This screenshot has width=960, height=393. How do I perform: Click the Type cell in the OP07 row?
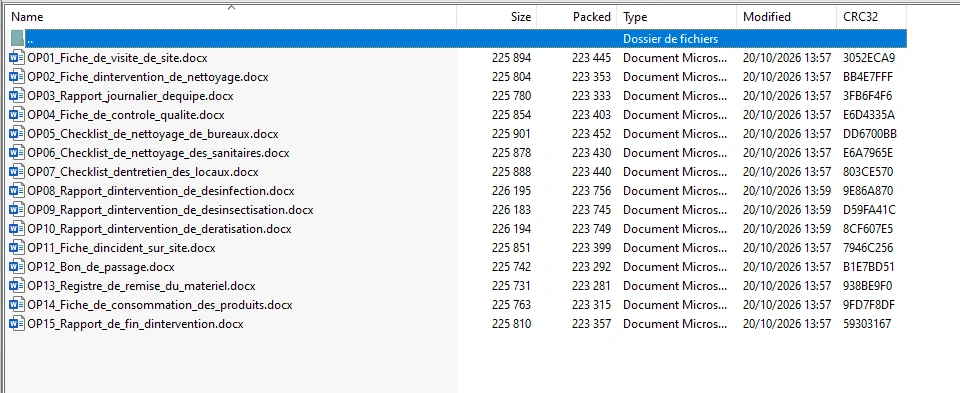pyautogui.click(x=675, y=172)
